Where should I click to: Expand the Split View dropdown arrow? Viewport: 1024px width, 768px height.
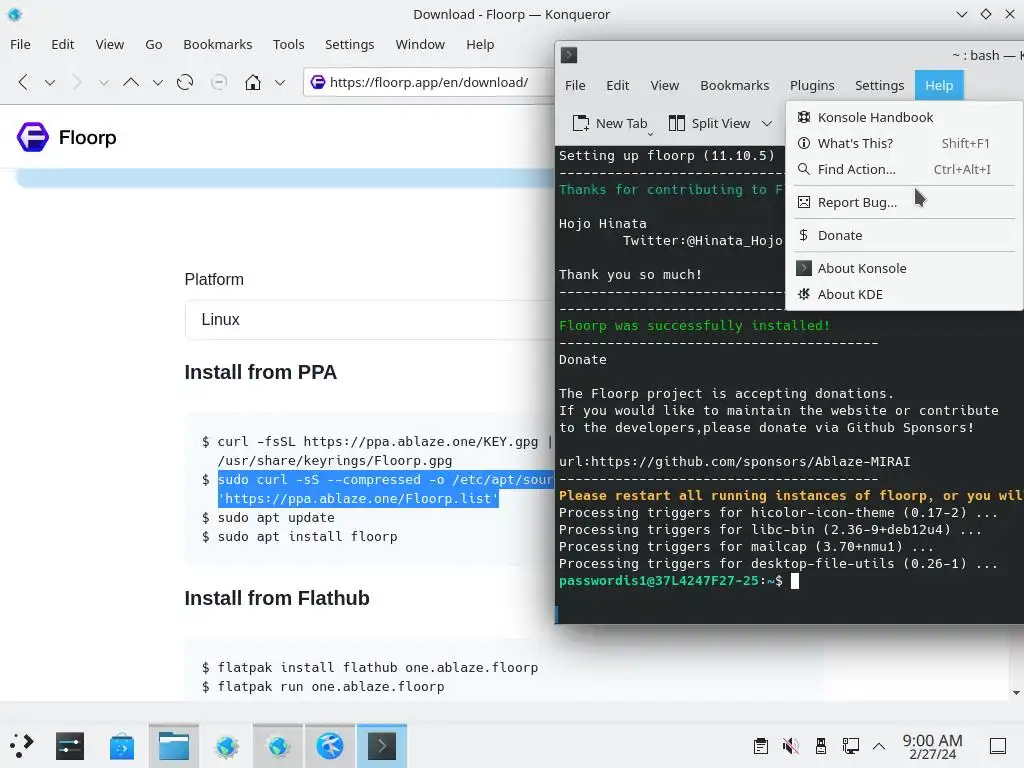[767, 123]
